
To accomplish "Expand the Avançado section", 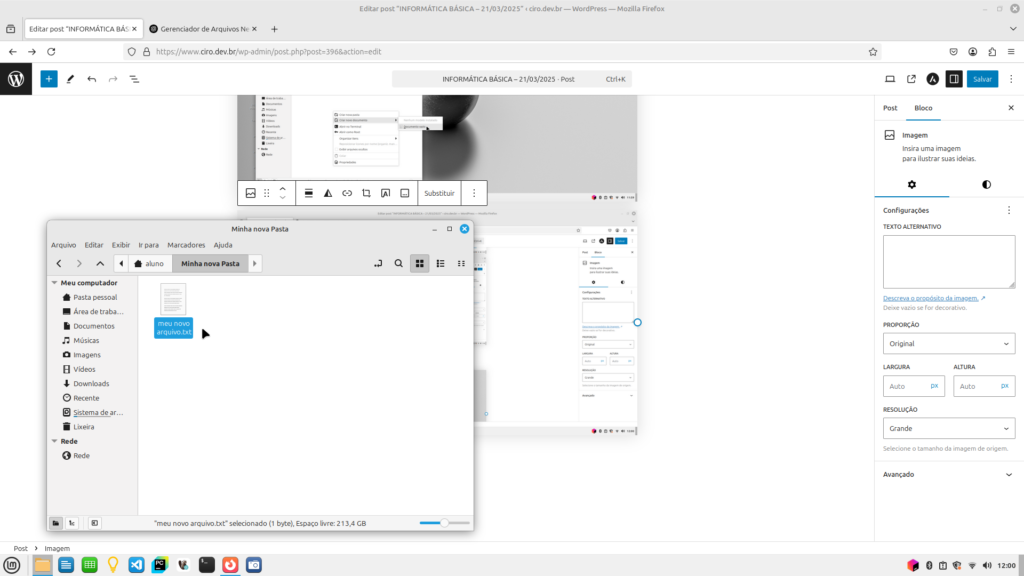I will [948, 475].
